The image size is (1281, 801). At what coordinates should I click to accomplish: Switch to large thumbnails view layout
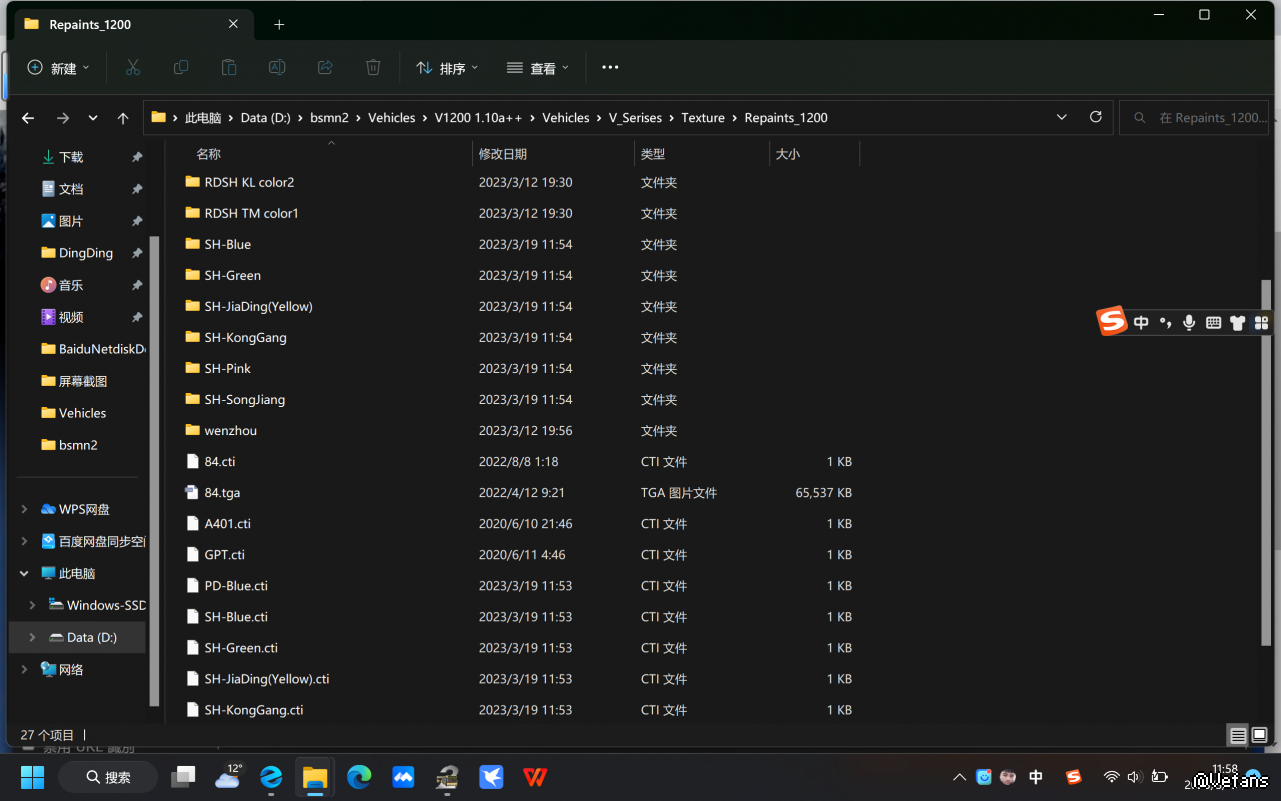pos(1260,736)
